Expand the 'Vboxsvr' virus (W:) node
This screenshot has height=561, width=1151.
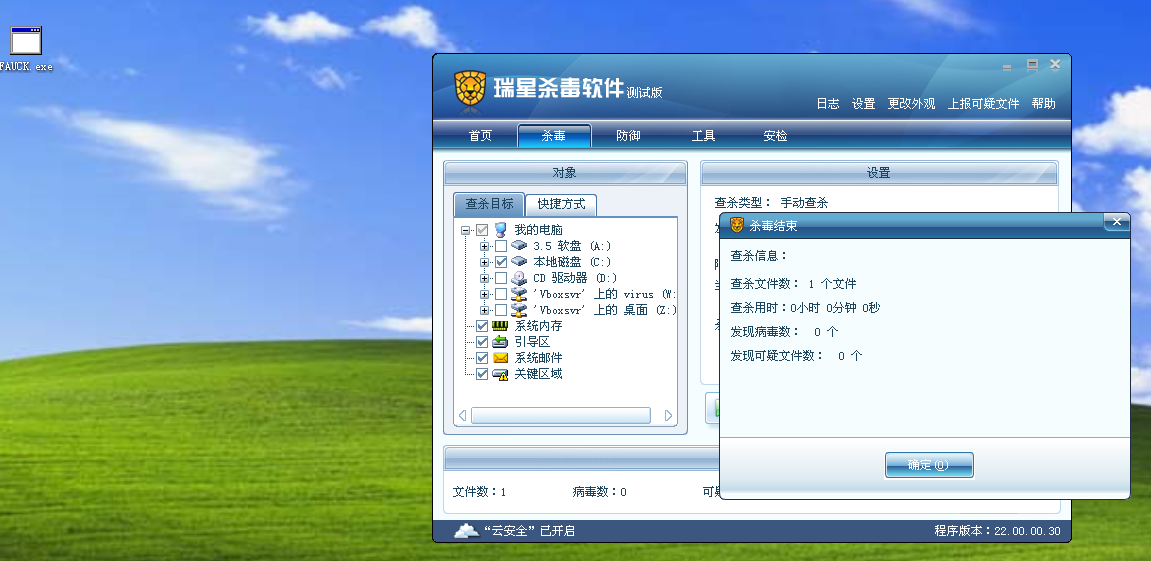tap(484, 294)
